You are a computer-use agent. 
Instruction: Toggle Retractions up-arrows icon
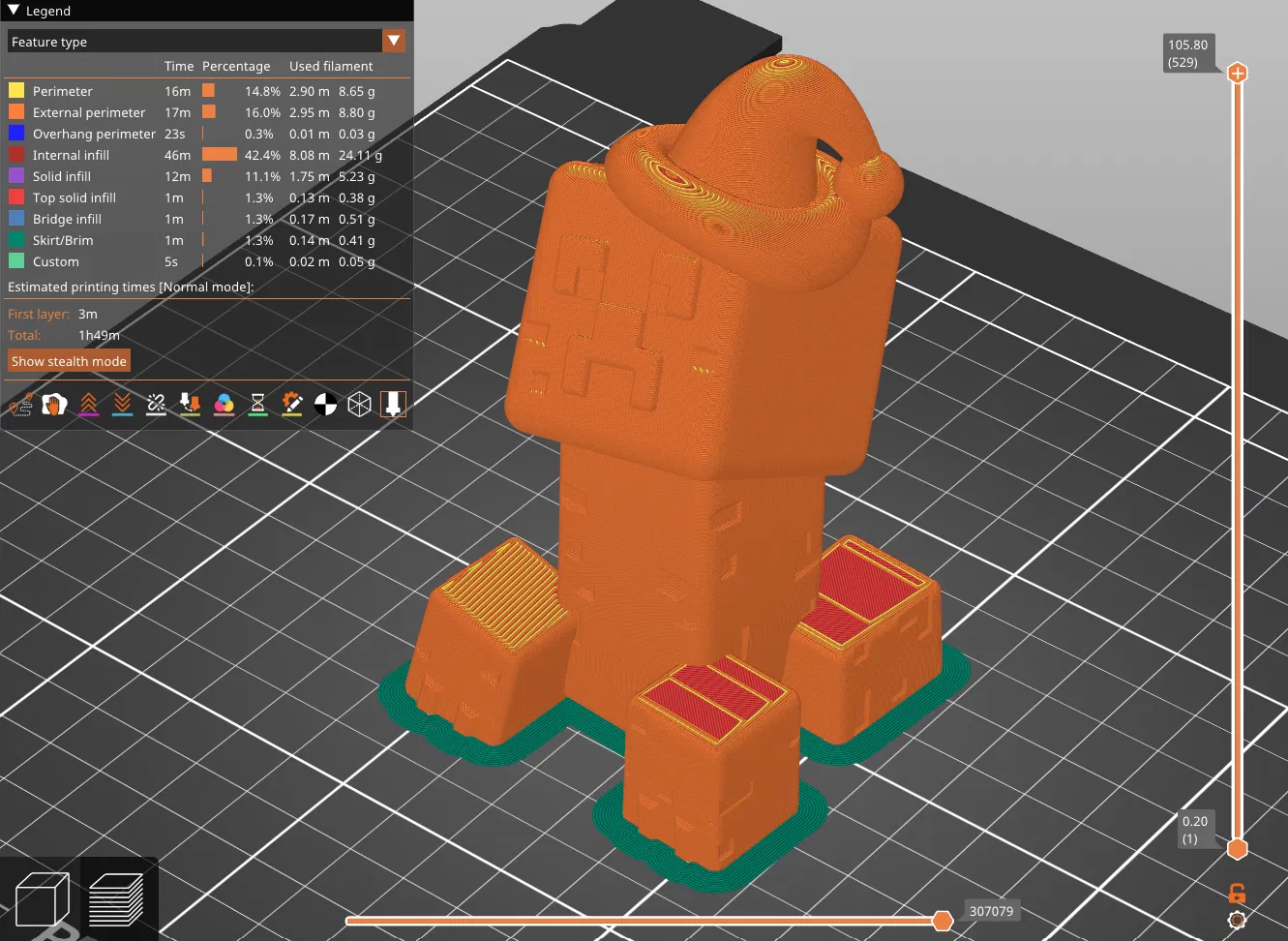89,404
